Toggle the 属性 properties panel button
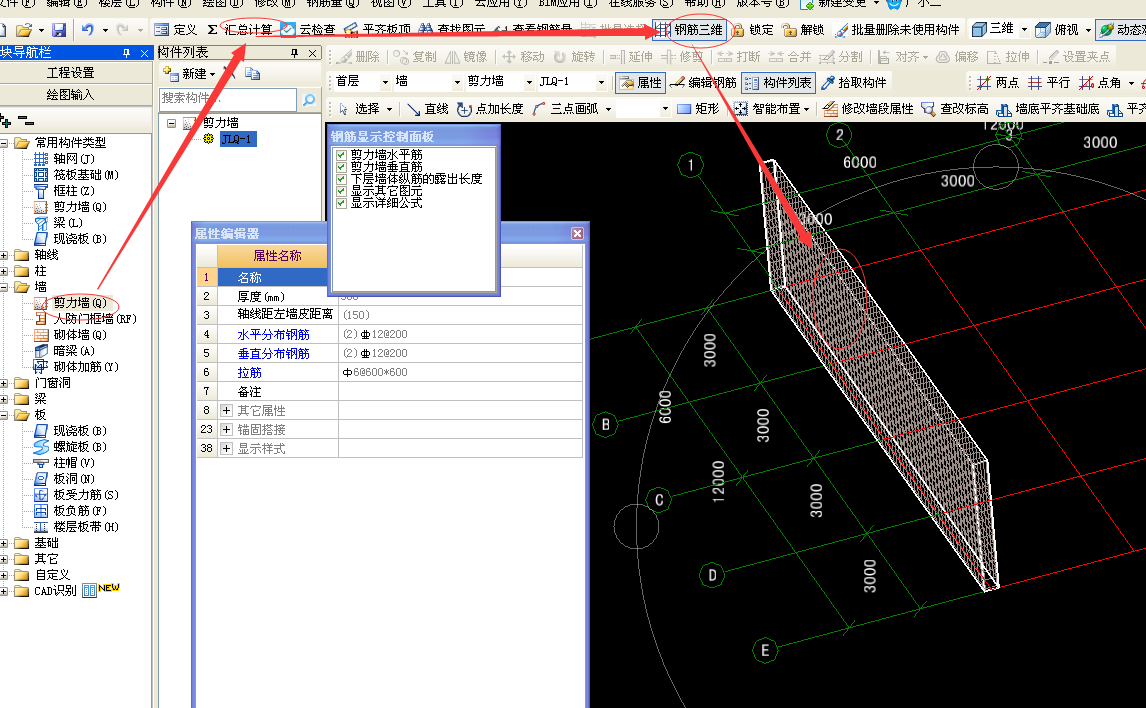Viewport: 1146px width, 708px height. [640, 83]
